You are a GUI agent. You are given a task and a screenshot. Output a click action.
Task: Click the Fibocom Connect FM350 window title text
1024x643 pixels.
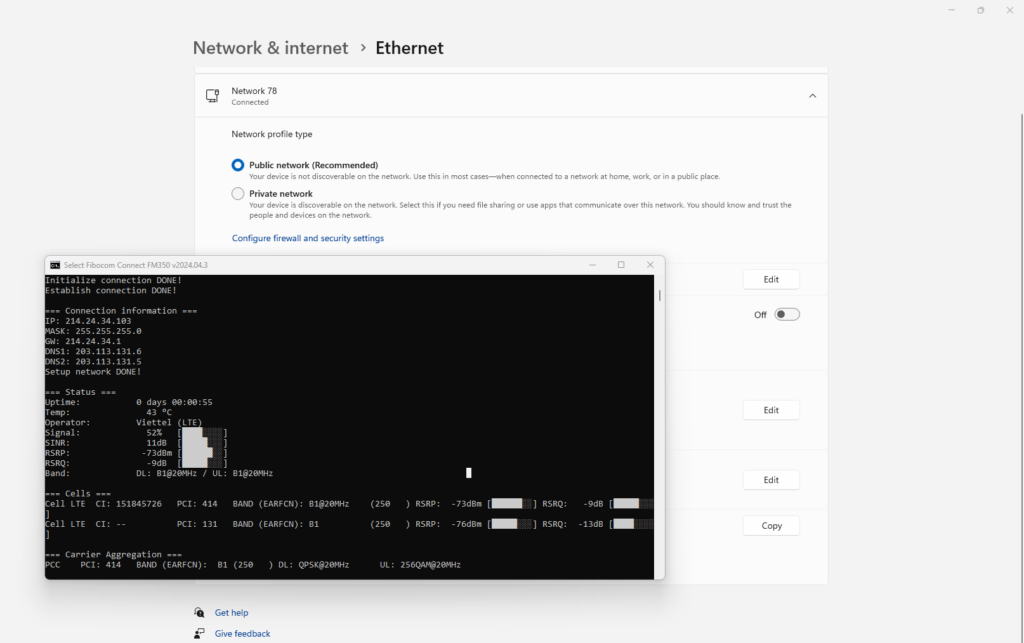tap(136, 265)
